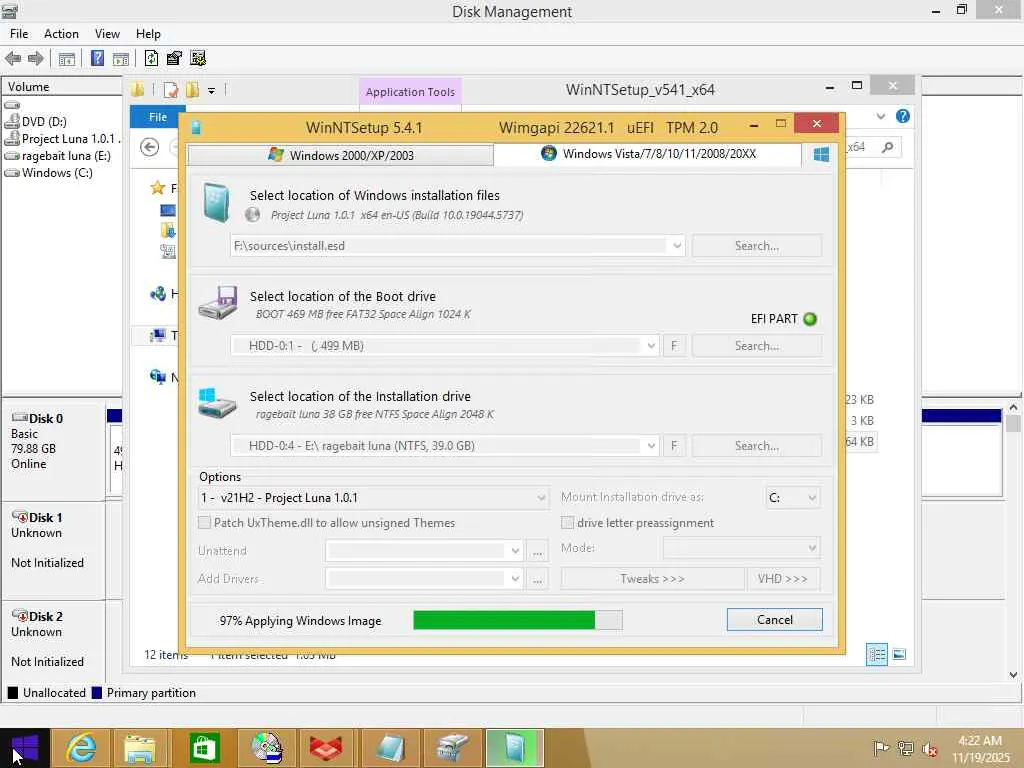The width and height of the screenshot is (1024, 768).
Task: Select the ragebait luna (E:) volume
Action: click(57, 156)
